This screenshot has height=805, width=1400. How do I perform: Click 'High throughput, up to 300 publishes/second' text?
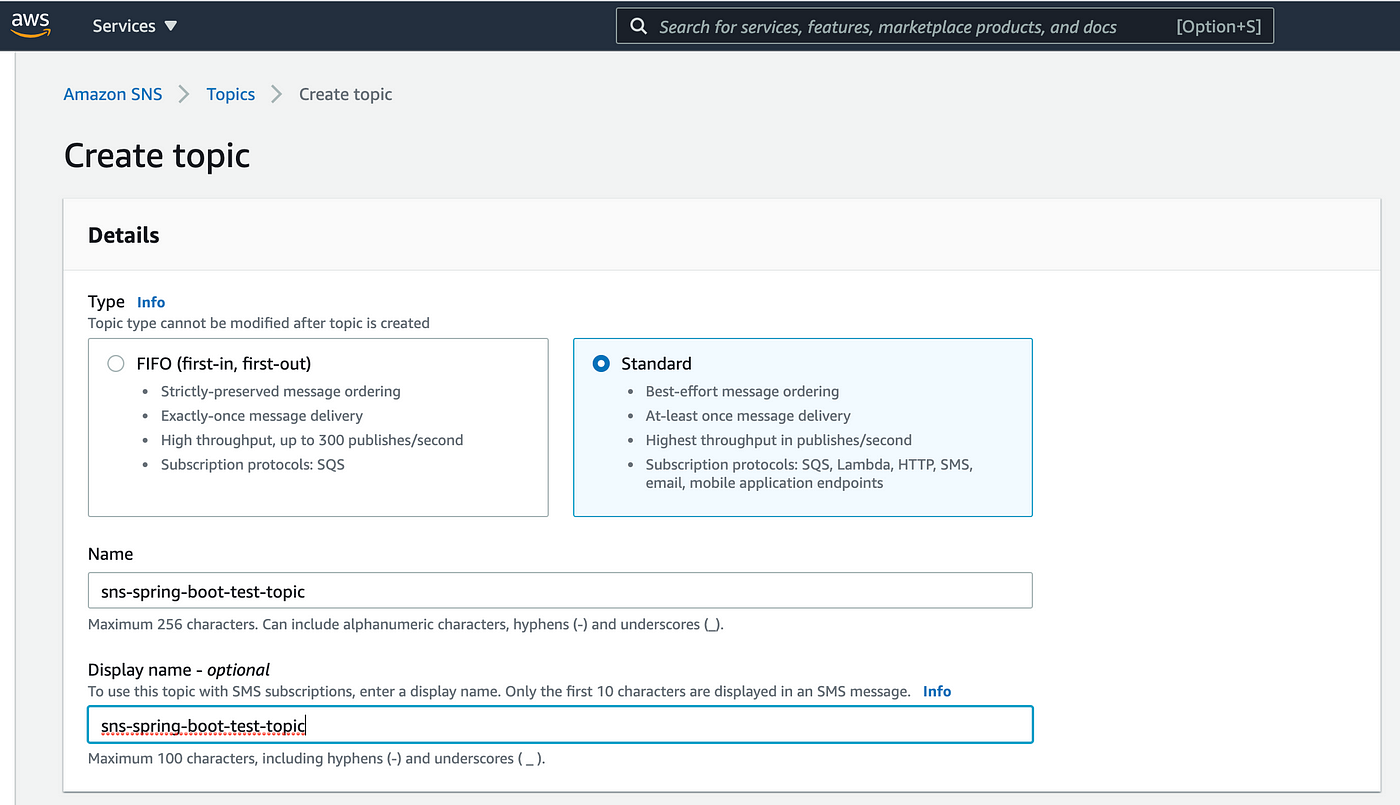312,440
